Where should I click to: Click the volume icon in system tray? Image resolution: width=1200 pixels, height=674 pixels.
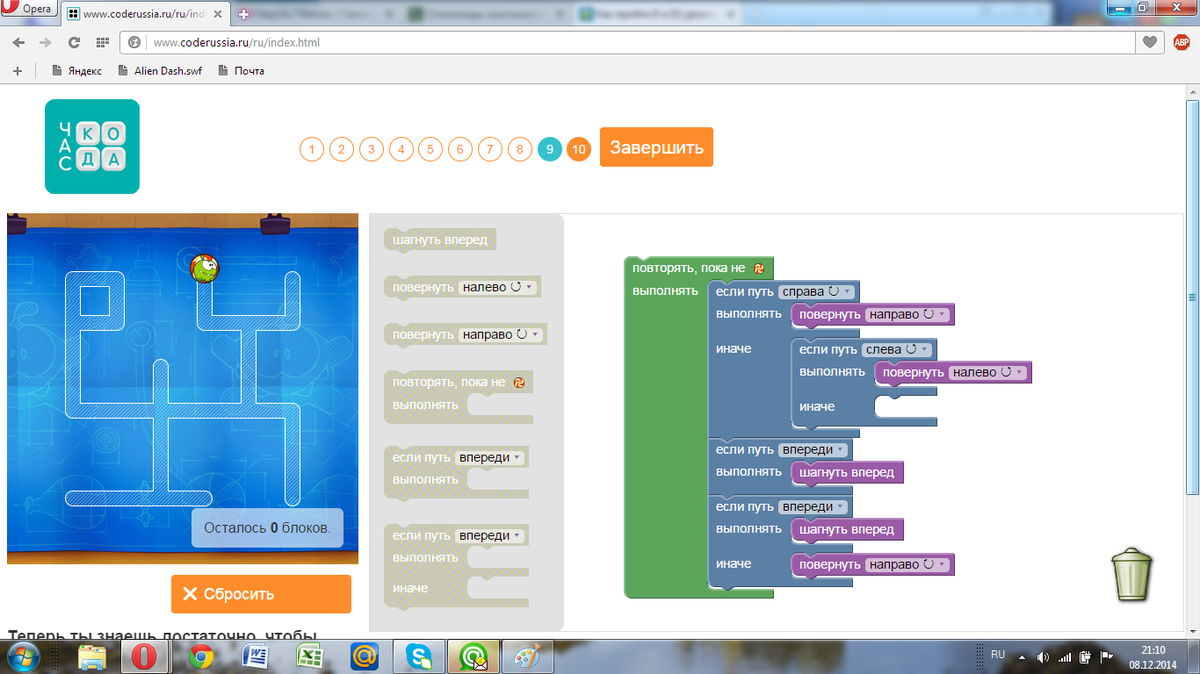point(1043,657)
